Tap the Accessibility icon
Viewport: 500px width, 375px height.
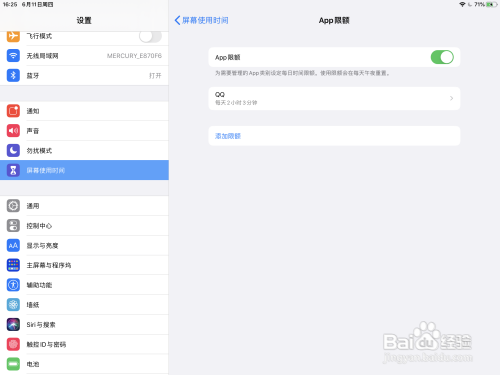[13, 285]
